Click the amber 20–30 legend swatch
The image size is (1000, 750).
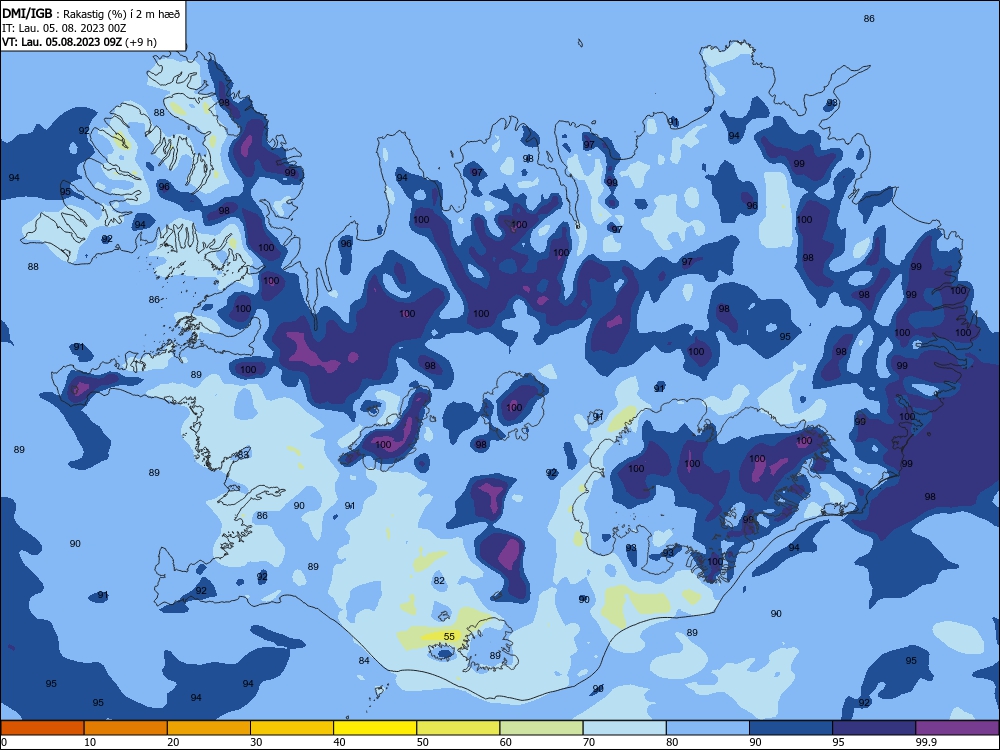[209, 728]
